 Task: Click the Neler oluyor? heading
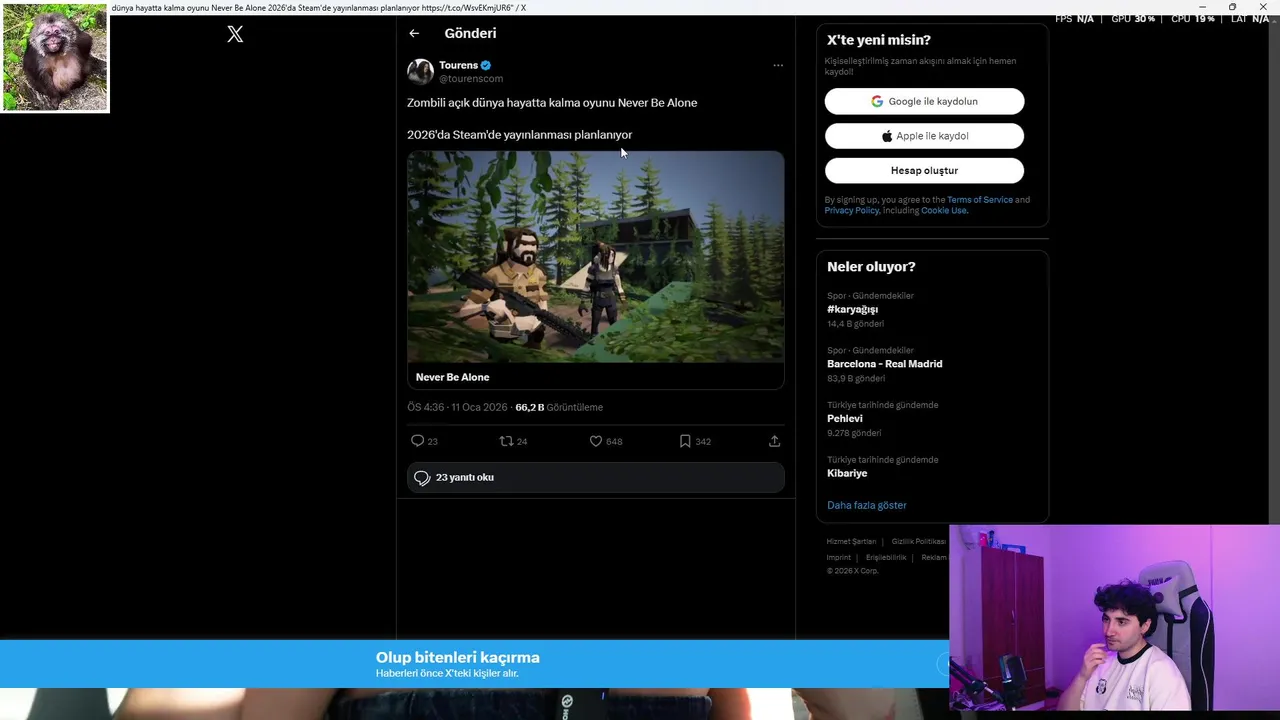[871, 267]
